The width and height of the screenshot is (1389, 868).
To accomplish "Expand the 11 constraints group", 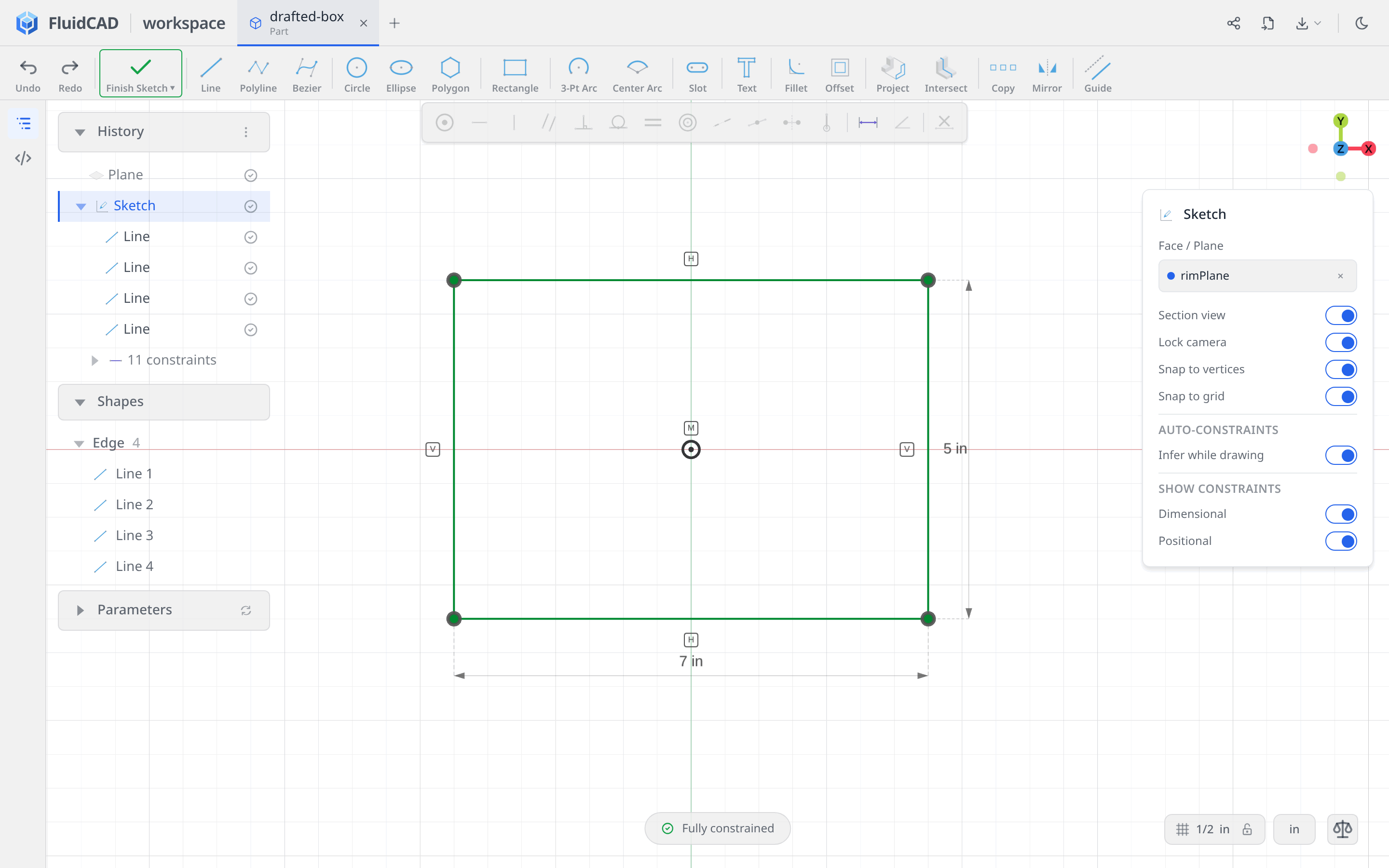I will click(x=95, y=361).
